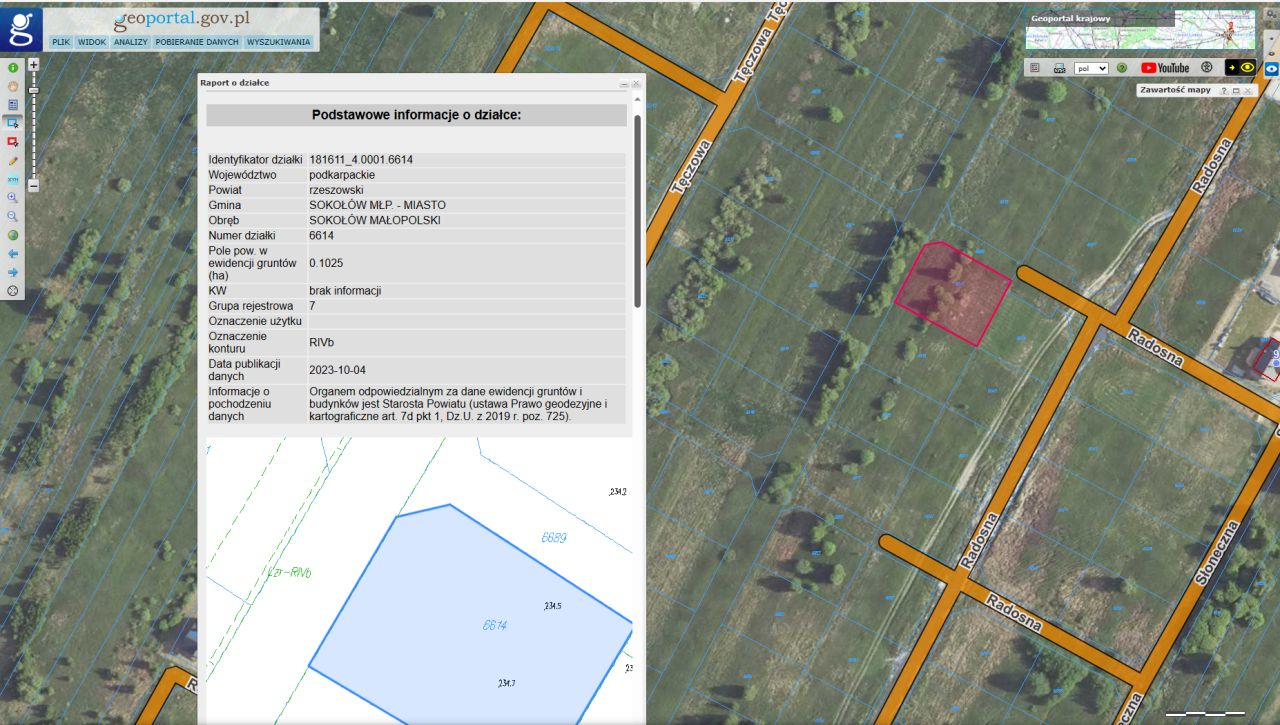The image size is (1280, 725).
Task: Open the WIDOK menu
Action: tap(92, 43)
